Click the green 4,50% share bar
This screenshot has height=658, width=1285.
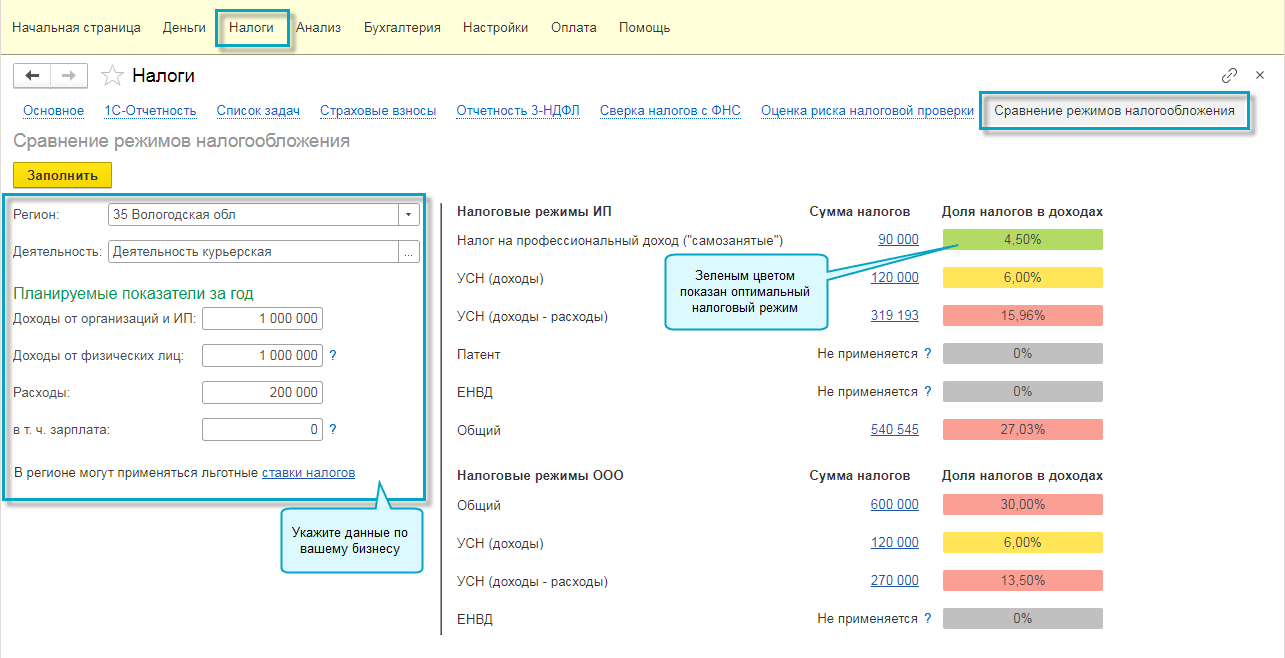pyautogui.click(x=1022, y=240)
